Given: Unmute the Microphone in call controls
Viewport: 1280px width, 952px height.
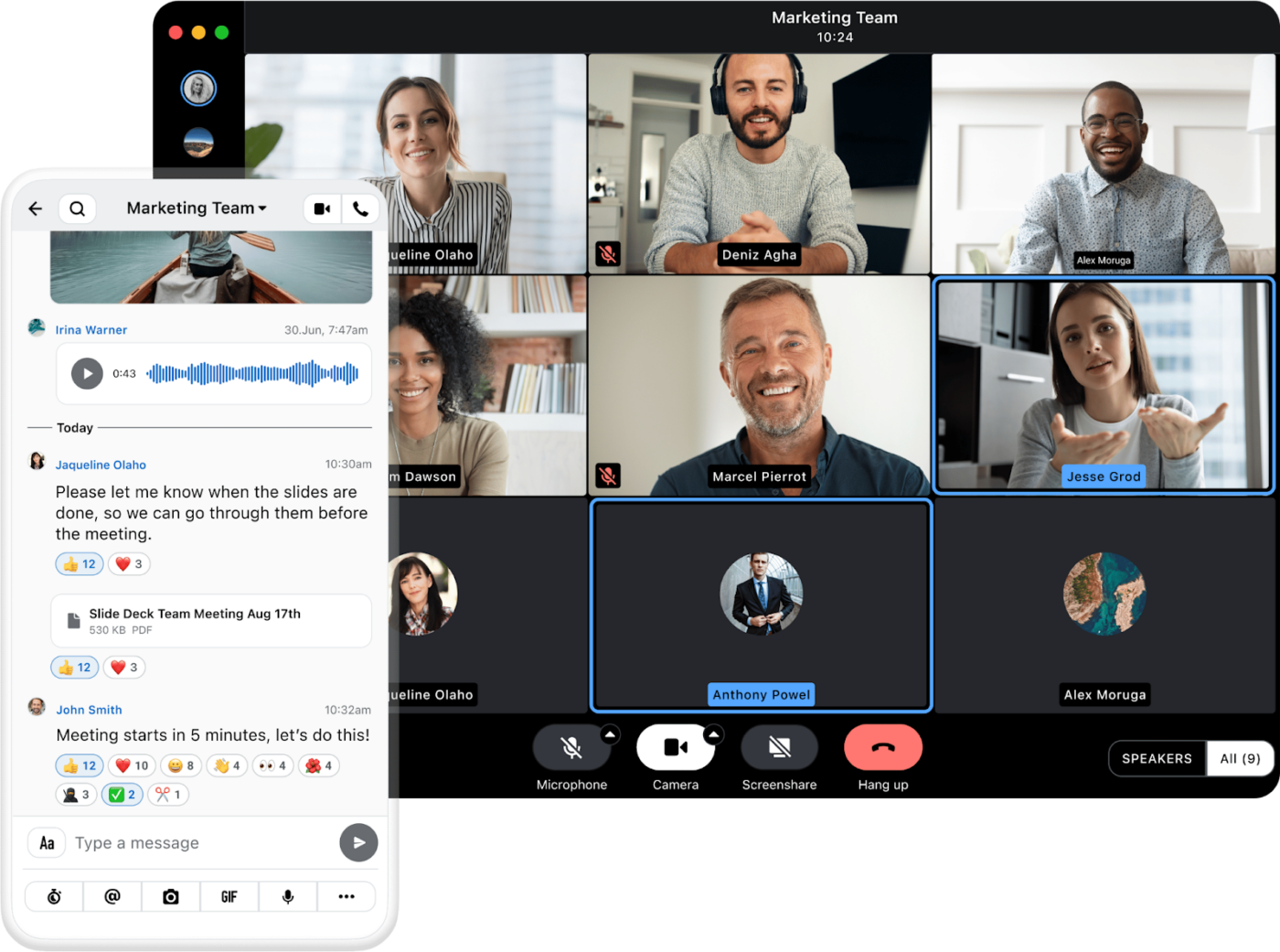Looking at the screenshot, I should (x=571, y=748).
